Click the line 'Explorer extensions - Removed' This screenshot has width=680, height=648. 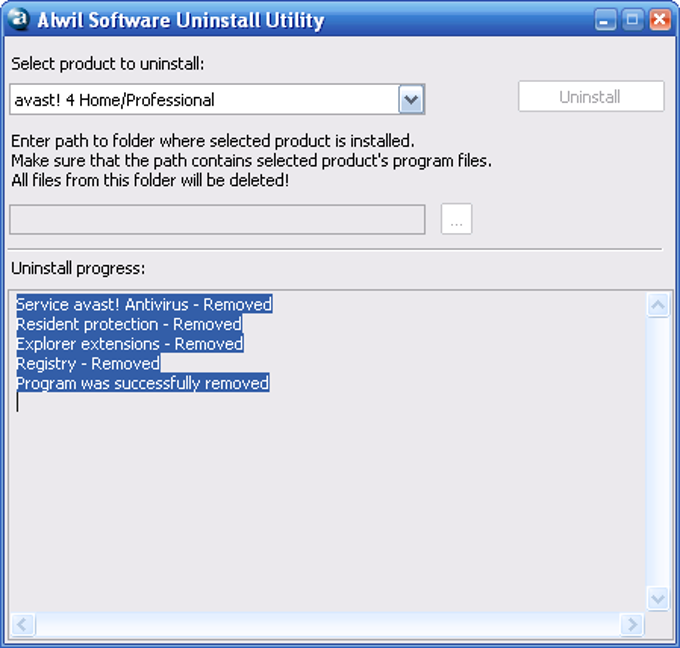[130, 344]
